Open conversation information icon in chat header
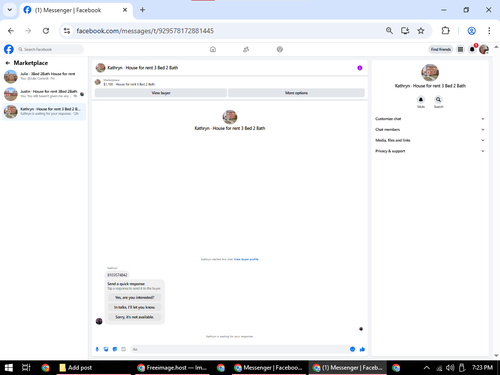 pyautogui.click(x=360, y=68)
